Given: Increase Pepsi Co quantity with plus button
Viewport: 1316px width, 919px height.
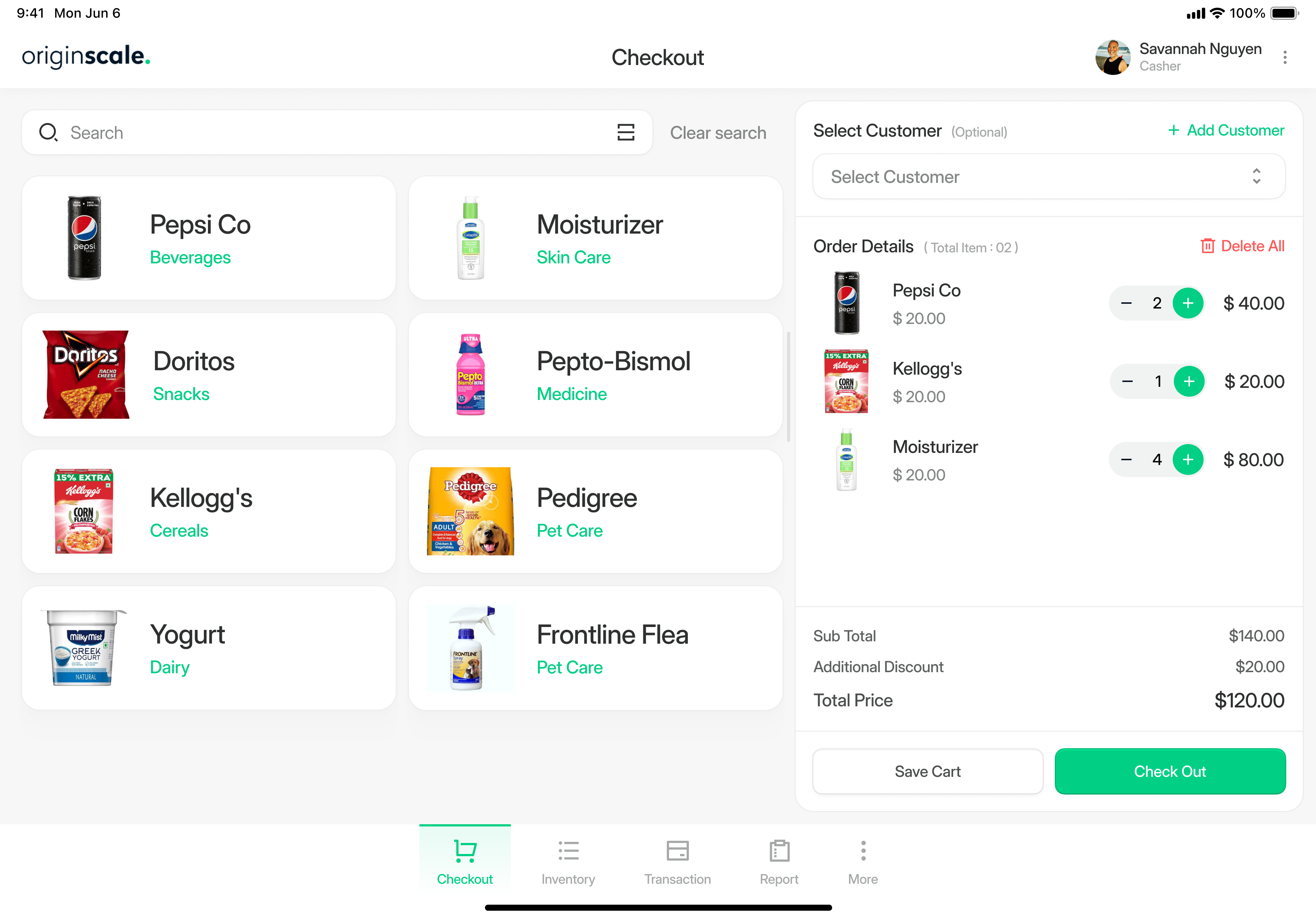Looking at the screenshot, I should tap(1188, 303).
